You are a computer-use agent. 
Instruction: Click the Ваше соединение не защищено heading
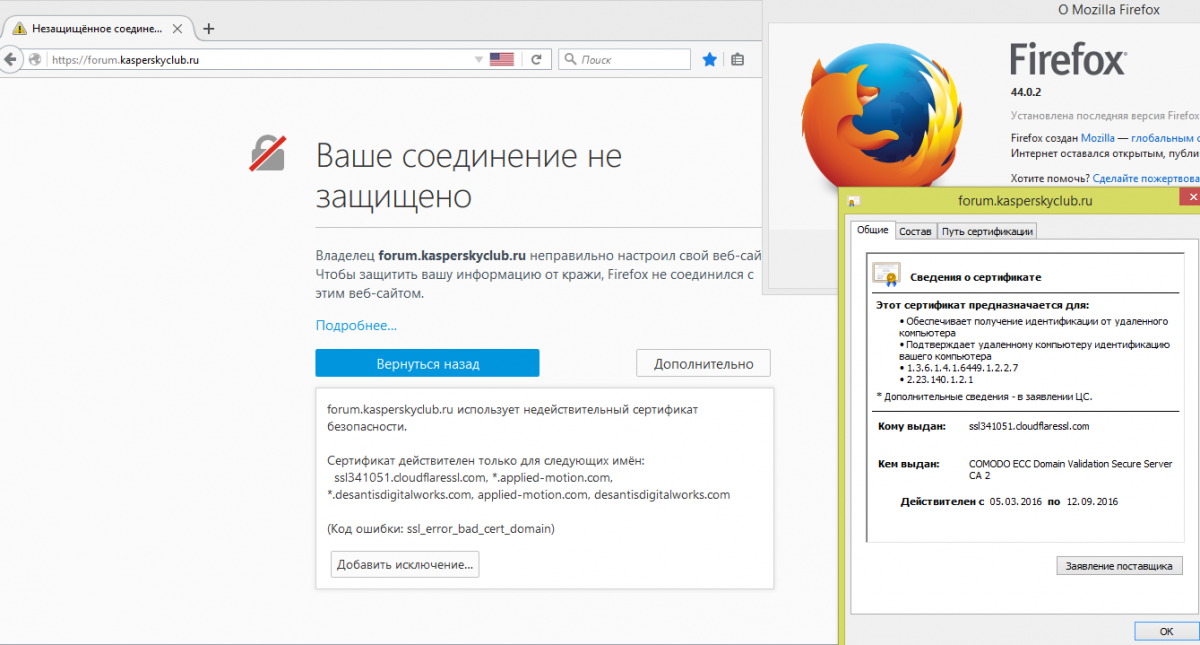tap(468, 175)
